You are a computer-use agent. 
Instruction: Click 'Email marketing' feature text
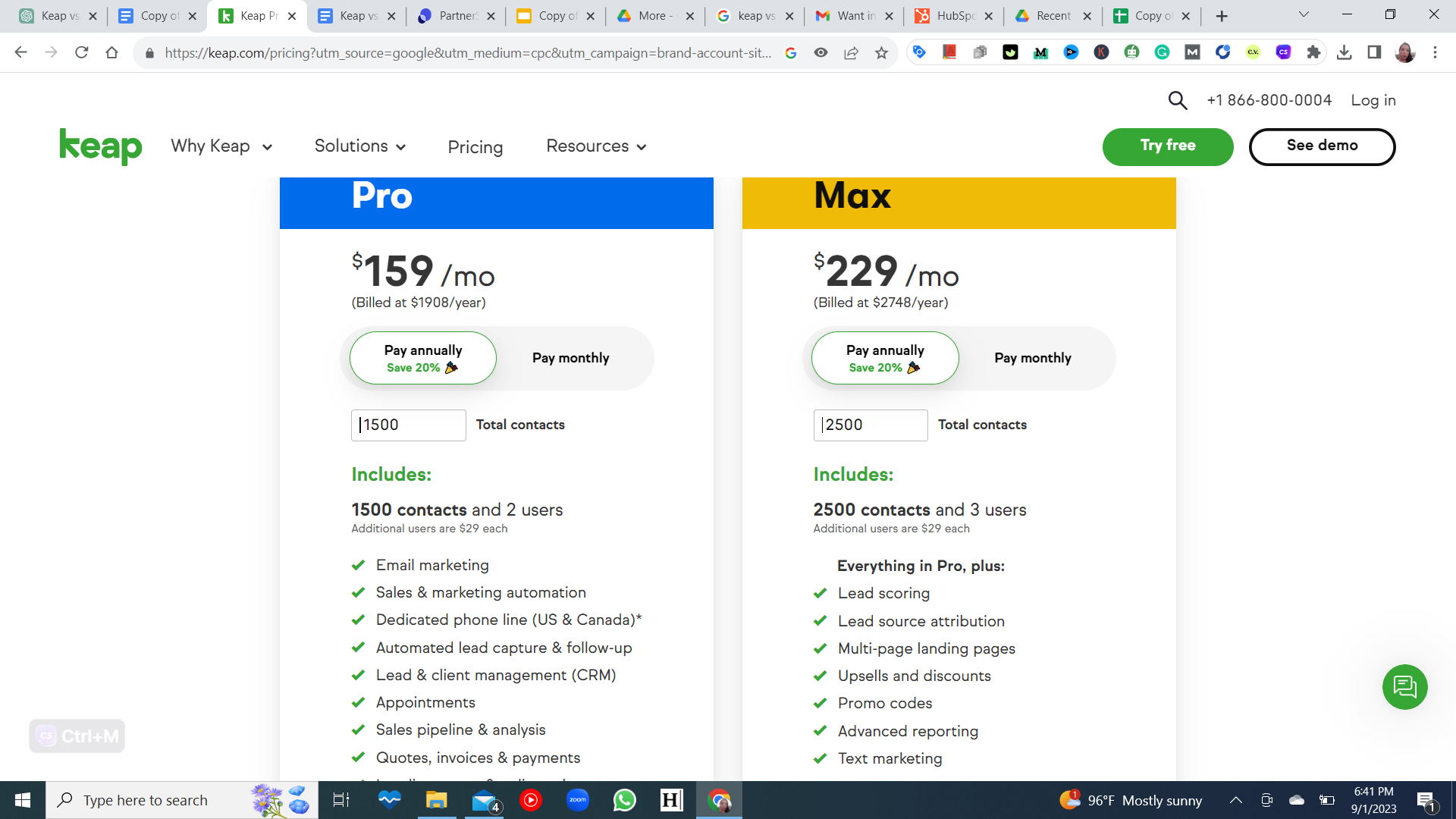click(x=432, y=565)
